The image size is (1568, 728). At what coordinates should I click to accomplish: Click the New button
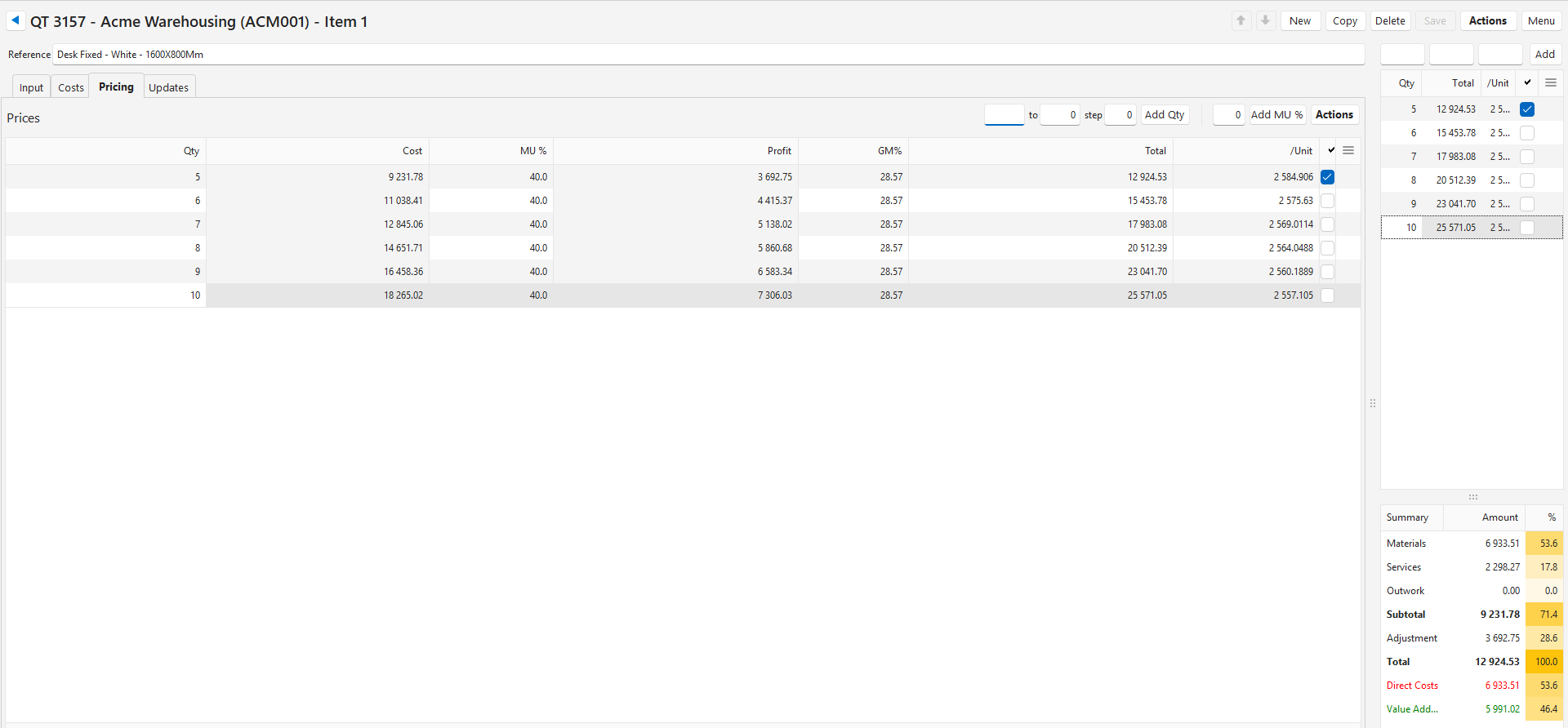point(1300,21)
